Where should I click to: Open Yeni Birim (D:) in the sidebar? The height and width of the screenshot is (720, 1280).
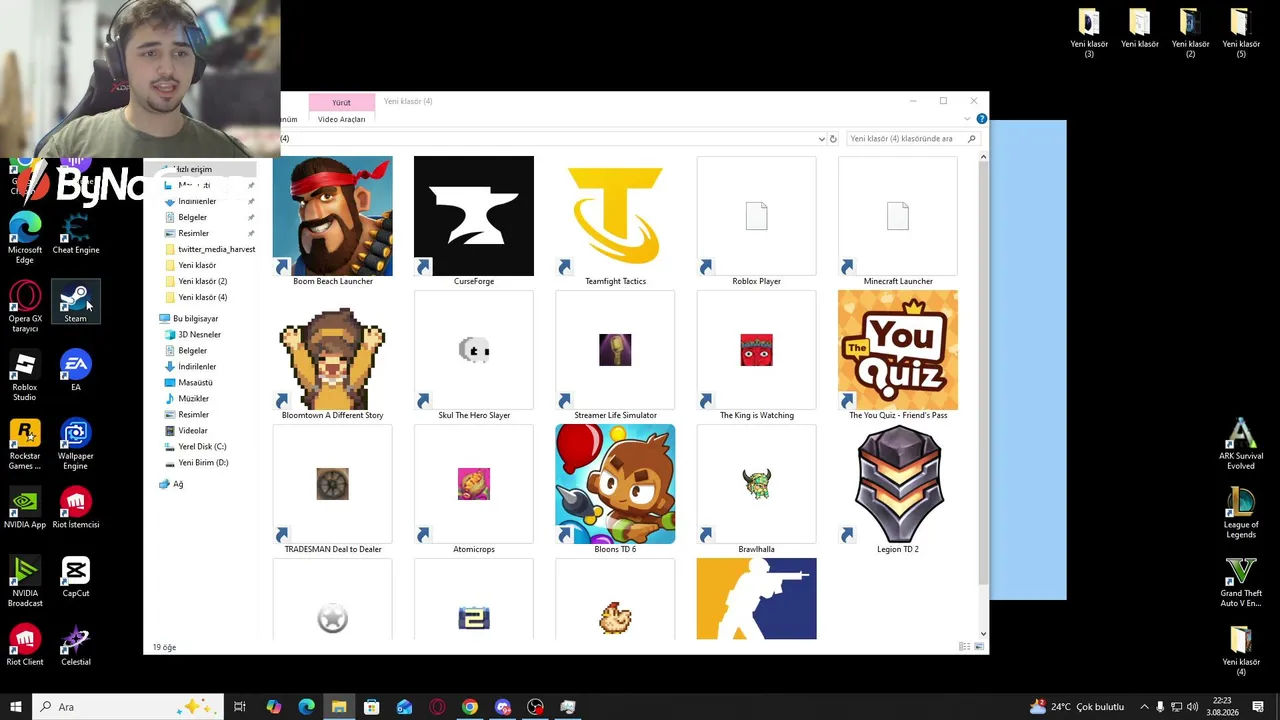(203, 462)
